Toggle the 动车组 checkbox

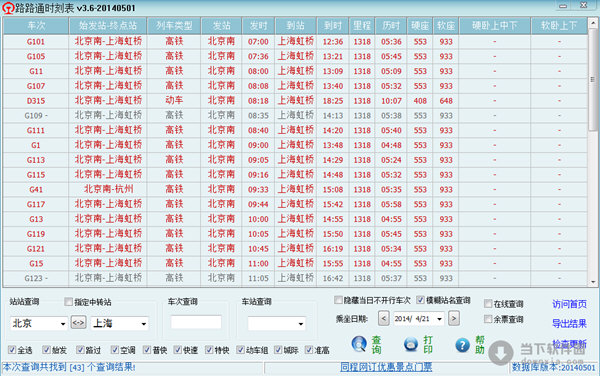tap(240, 350)
